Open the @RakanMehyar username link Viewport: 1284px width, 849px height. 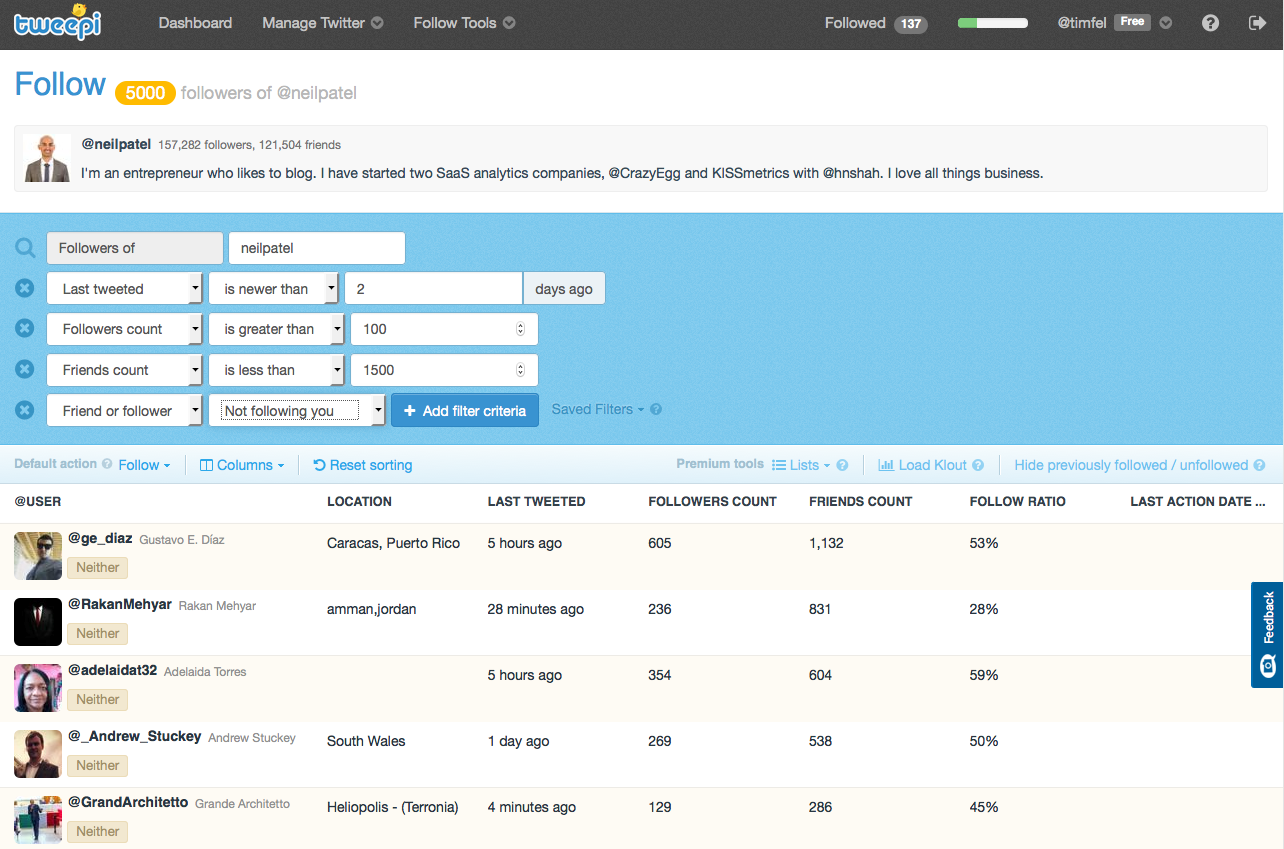coord(119,605)
